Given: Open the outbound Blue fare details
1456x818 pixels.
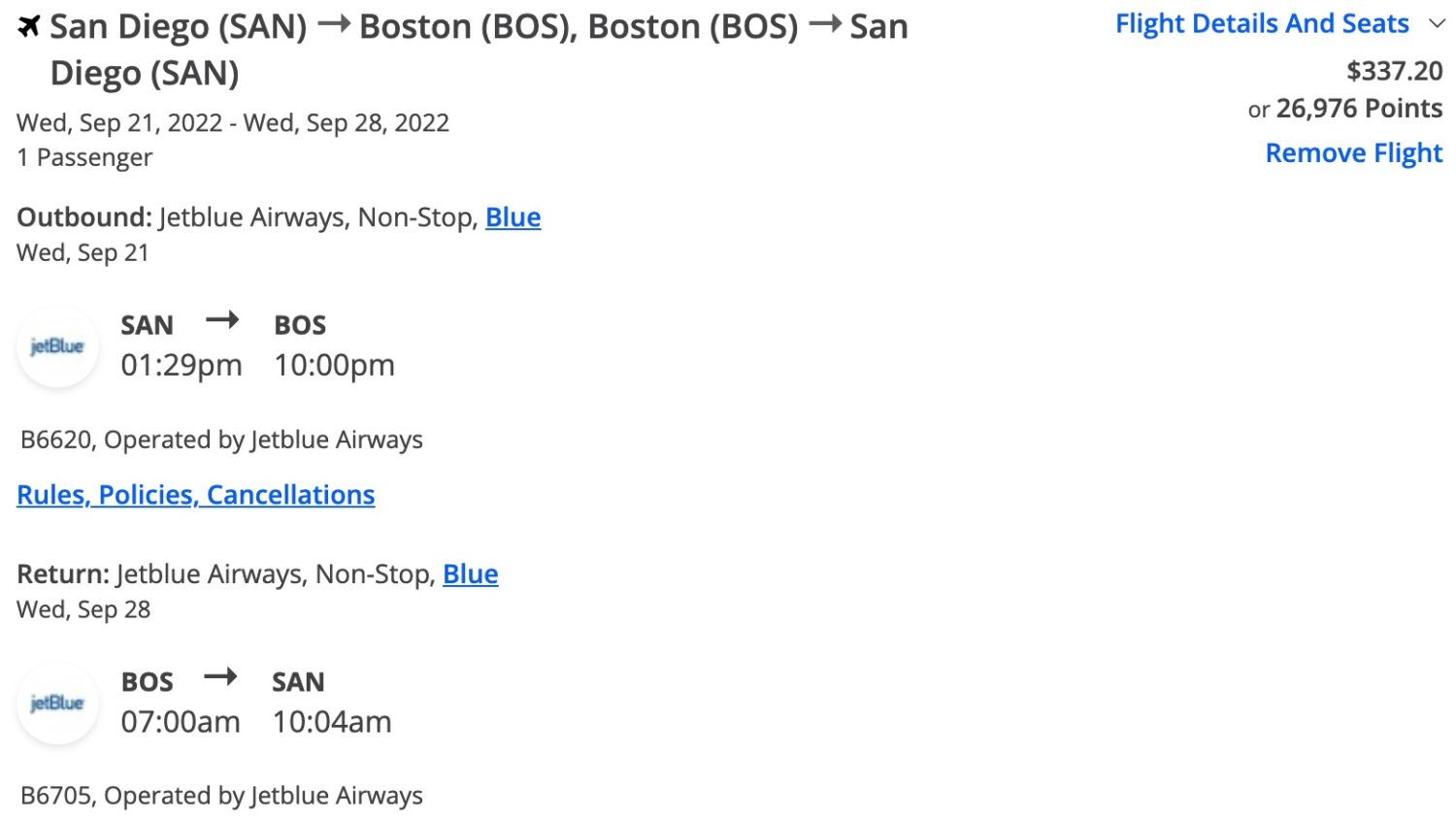Looking at the screenshot, I should click(x=513, y=216).
